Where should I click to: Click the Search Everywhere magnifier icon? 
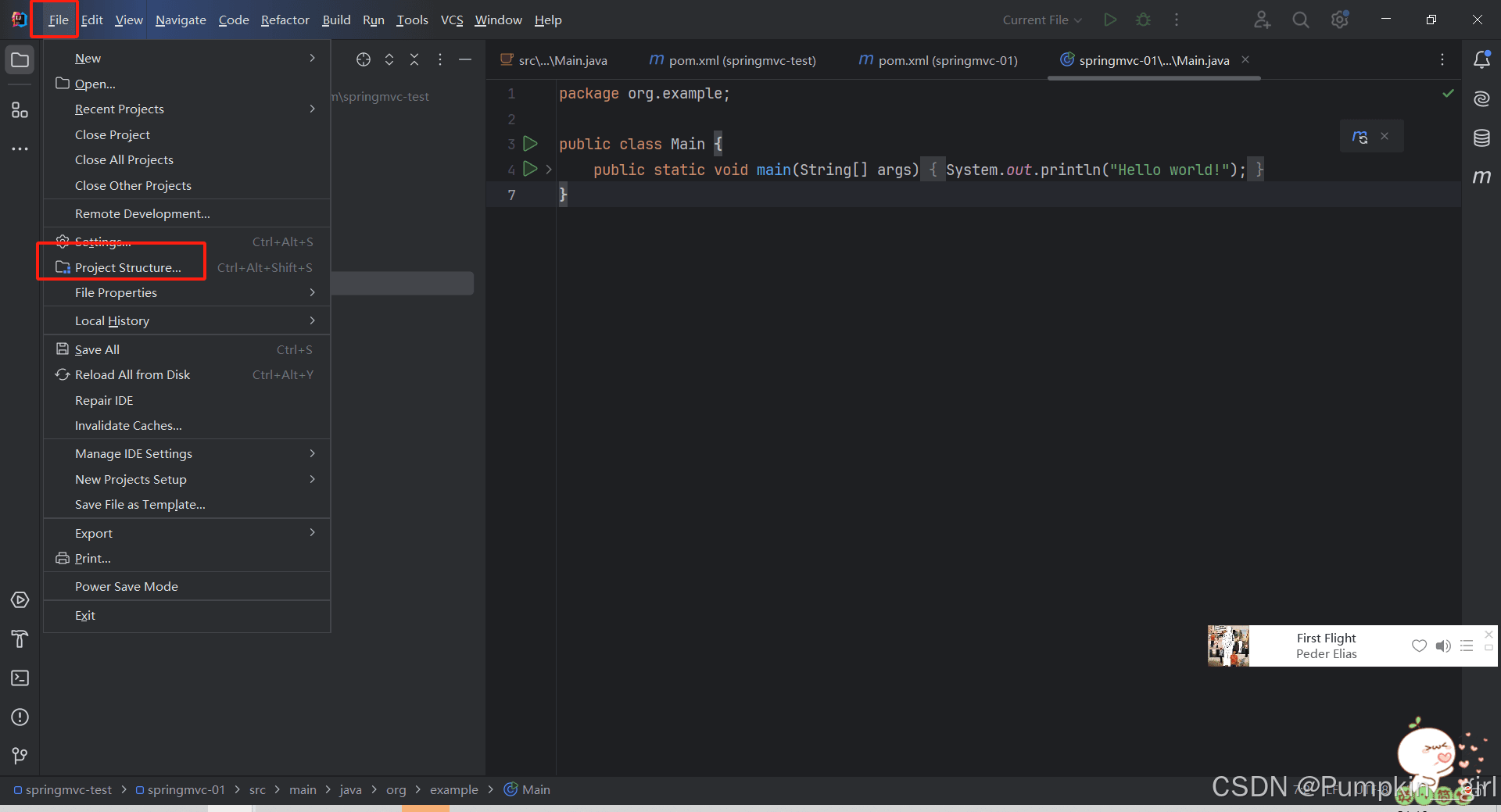point(1300,20)
